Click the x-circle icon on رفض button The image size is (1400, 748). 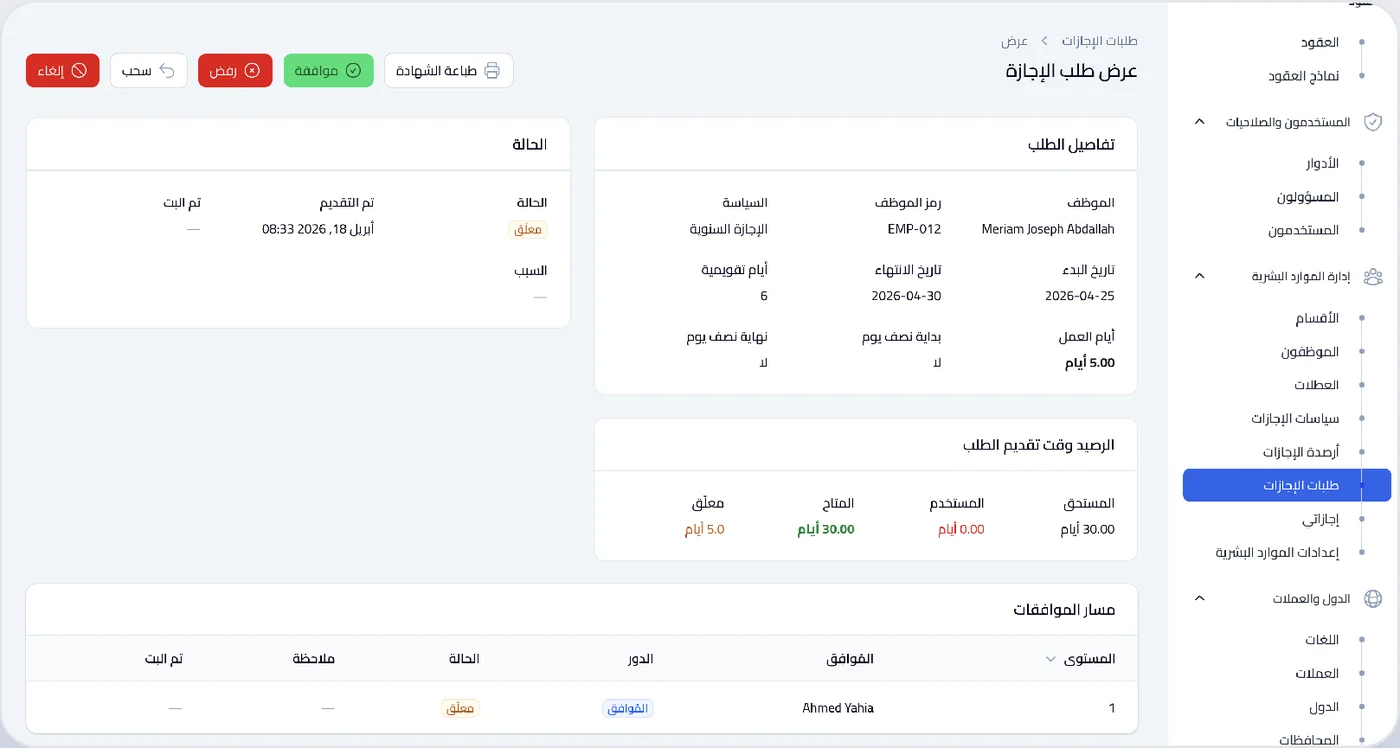pyautogui.click(x=252, y=71)
